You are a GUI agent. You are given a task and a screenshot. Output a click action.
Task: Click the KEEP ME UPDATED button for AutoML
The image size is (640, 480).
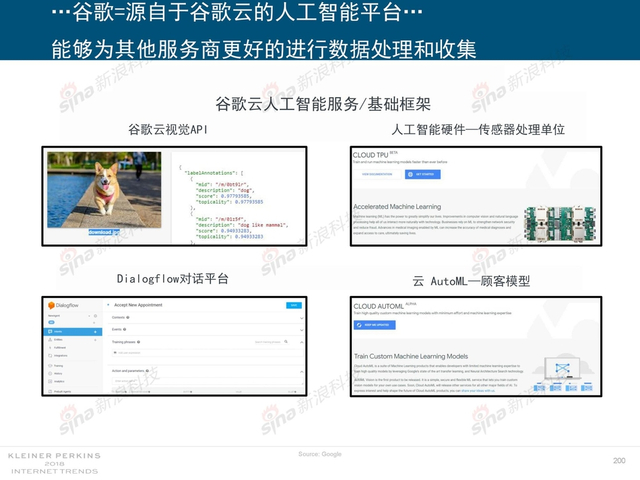[374, 325]
